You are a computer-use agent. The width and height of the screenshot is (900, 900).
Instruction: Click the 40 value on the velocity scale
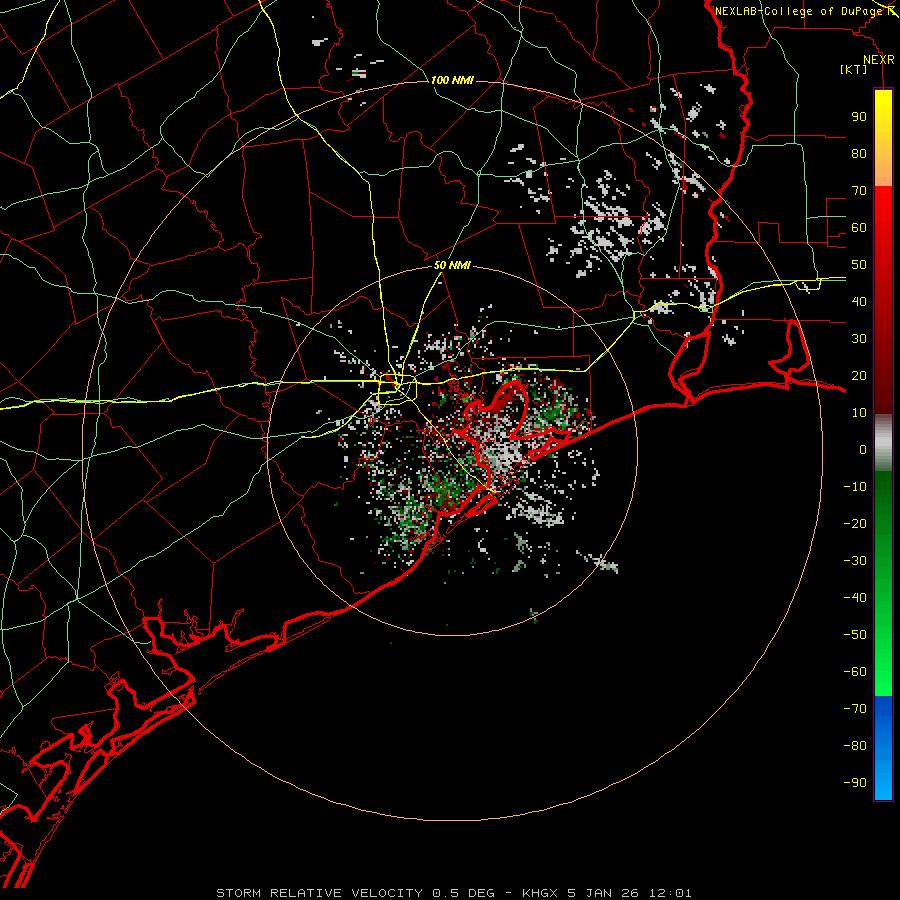pos(859,301)
